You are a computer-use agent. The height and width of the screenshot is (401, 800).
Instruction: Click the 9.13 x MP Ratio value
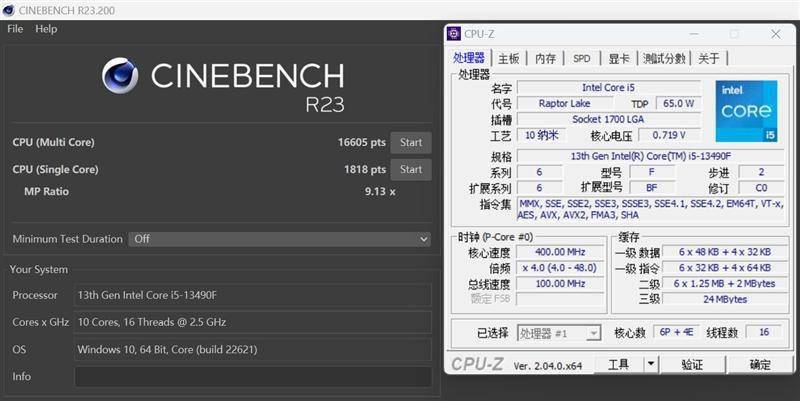click(x=380, y=192)
